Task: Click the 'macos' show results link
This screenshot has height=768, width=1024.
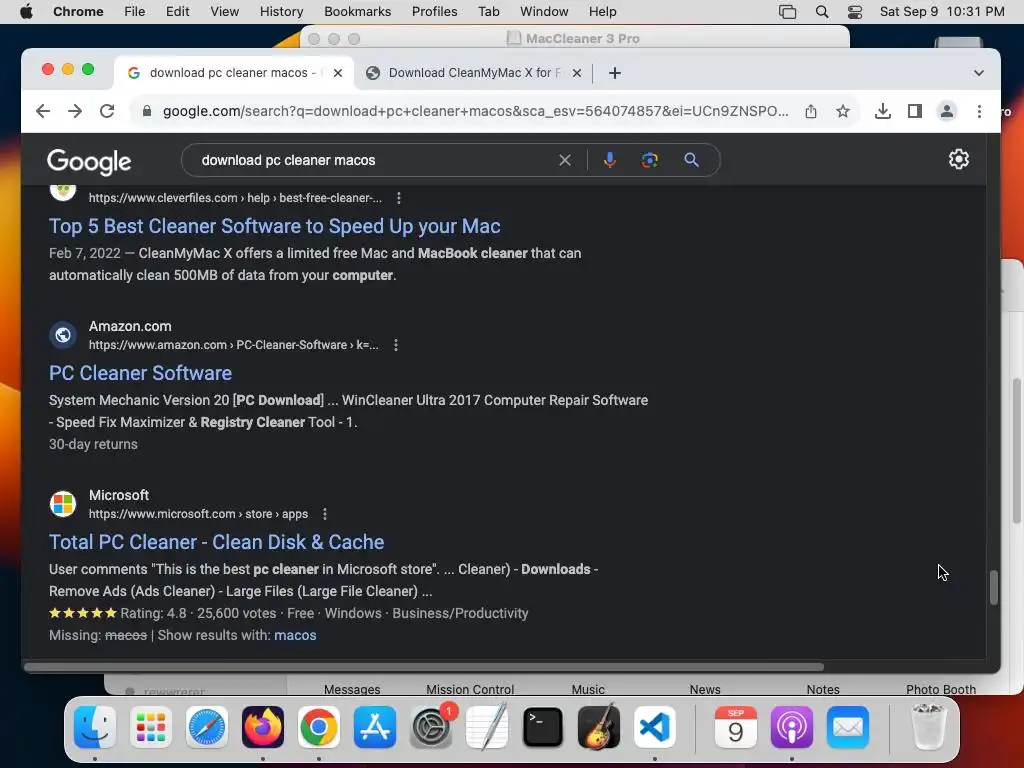Action: (295, 635)
